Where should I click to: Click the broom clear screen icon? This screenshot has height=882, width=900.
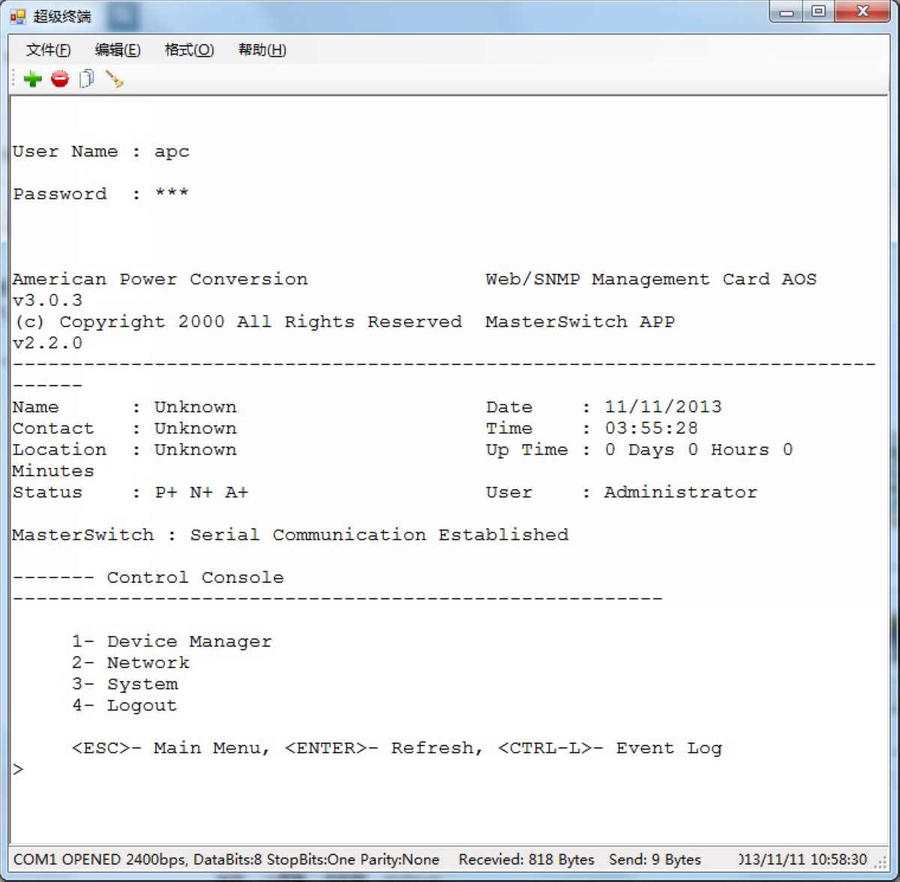point(114,79)
